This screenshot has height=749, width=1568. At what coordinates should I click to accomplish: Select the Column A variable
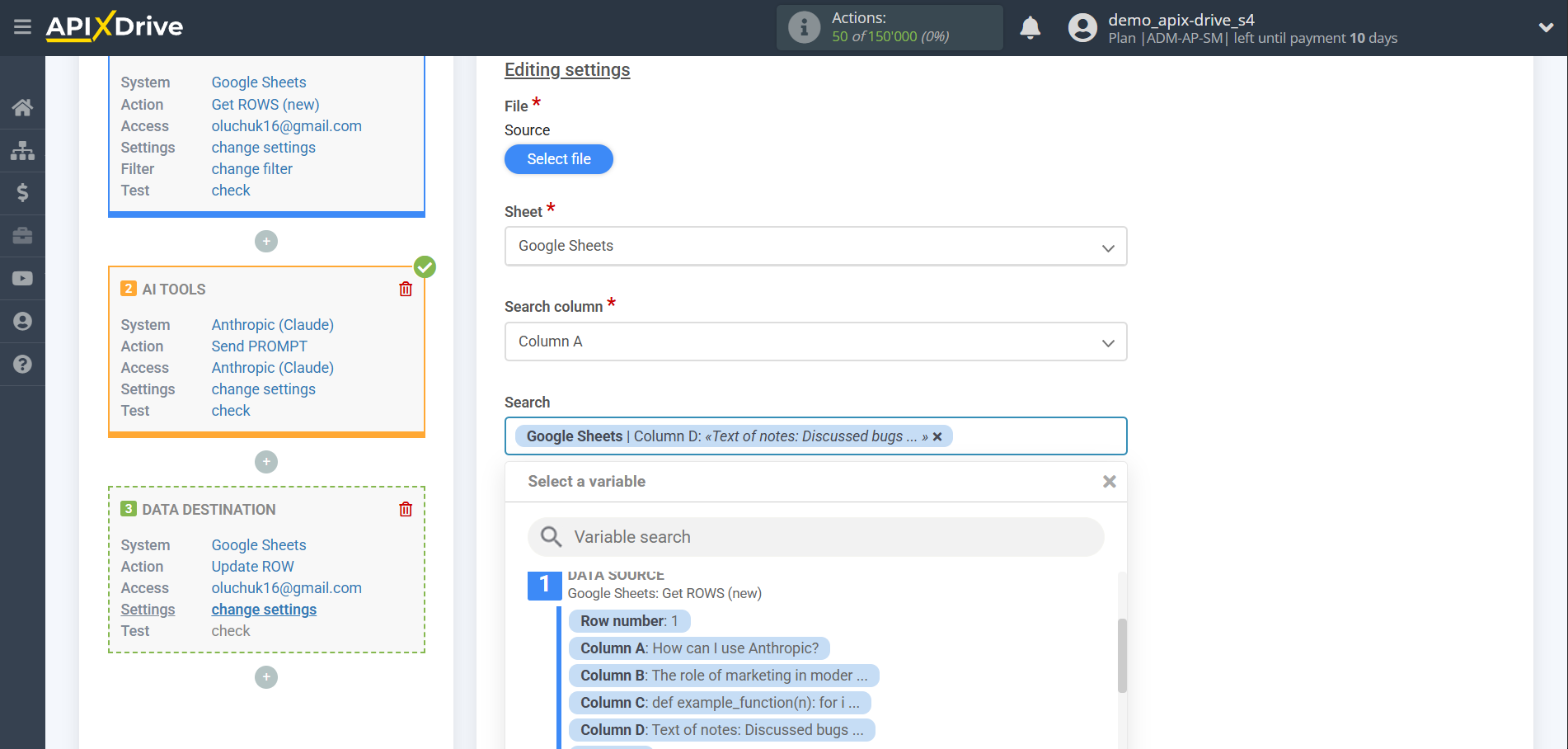(699, 648)
